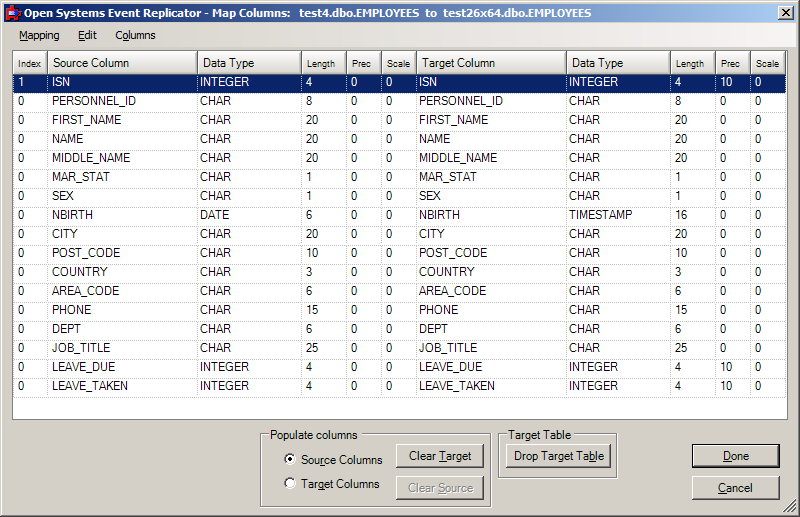Click target column FIRST_NAME
800x517 pixels.
[x=454, y=119]
